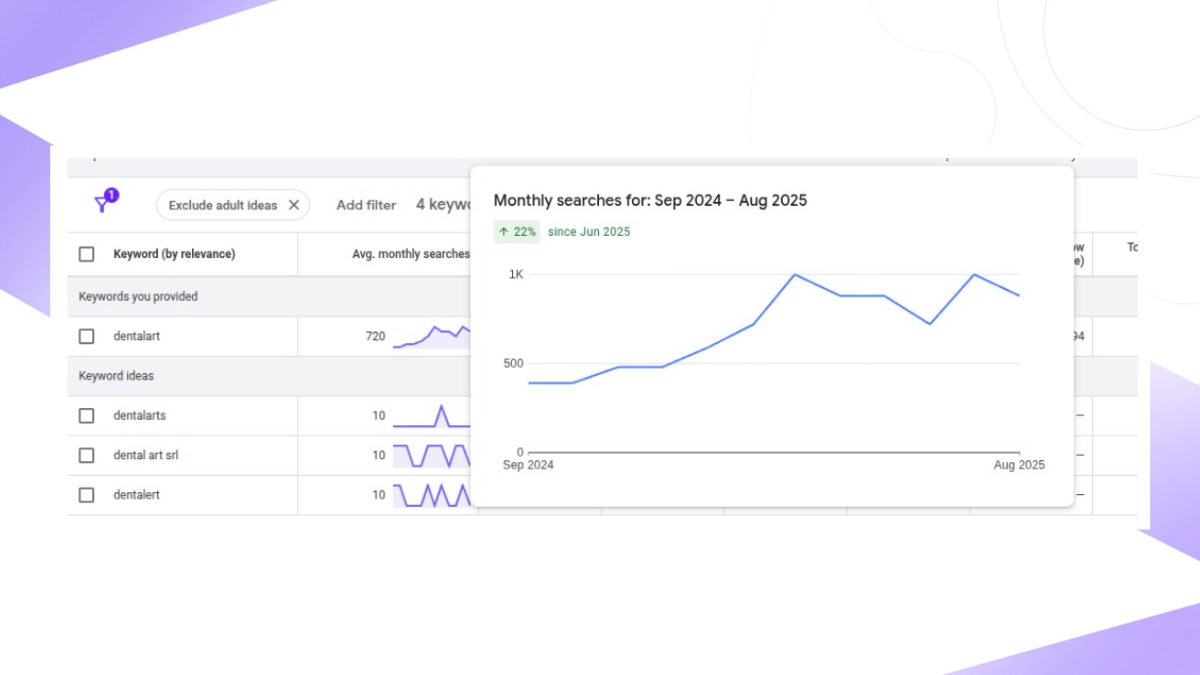Open the dentalart trend sparkline
Image resolution: width=1200 pixels, height=675 pixels.
[432, 336]
